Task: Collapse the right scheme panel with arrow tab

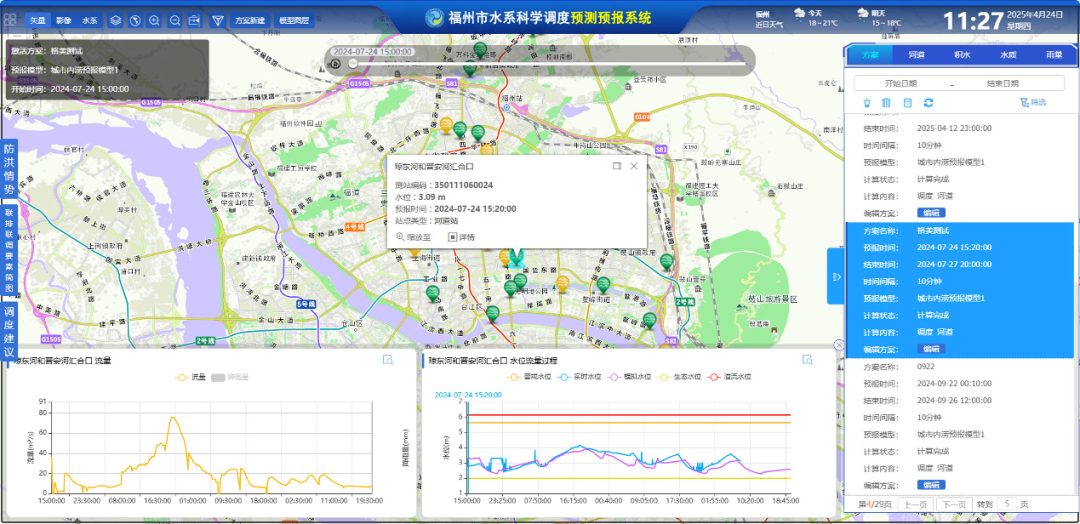Action: (x=835, y=277)
